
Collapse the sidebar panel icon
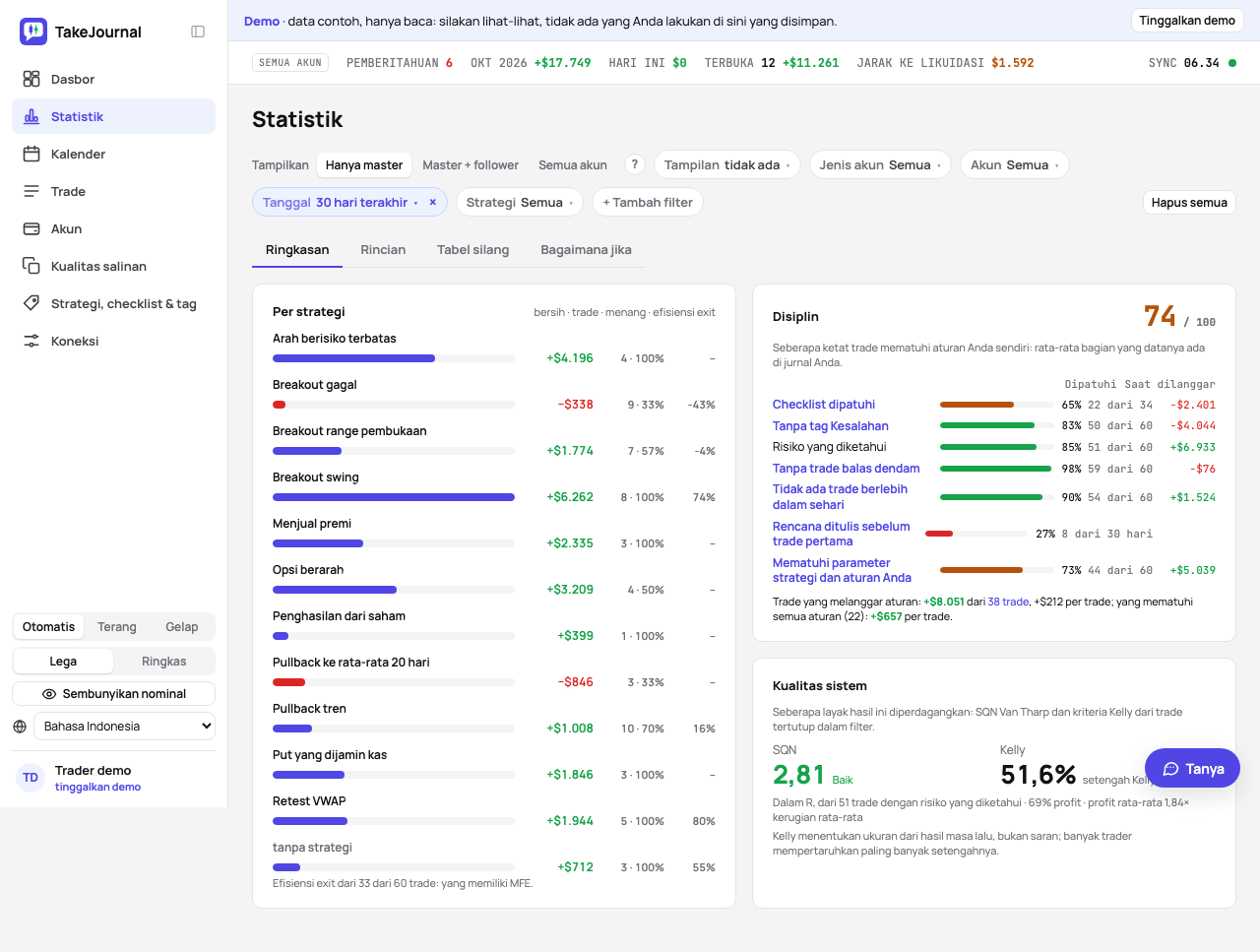[x=198, y=32]
